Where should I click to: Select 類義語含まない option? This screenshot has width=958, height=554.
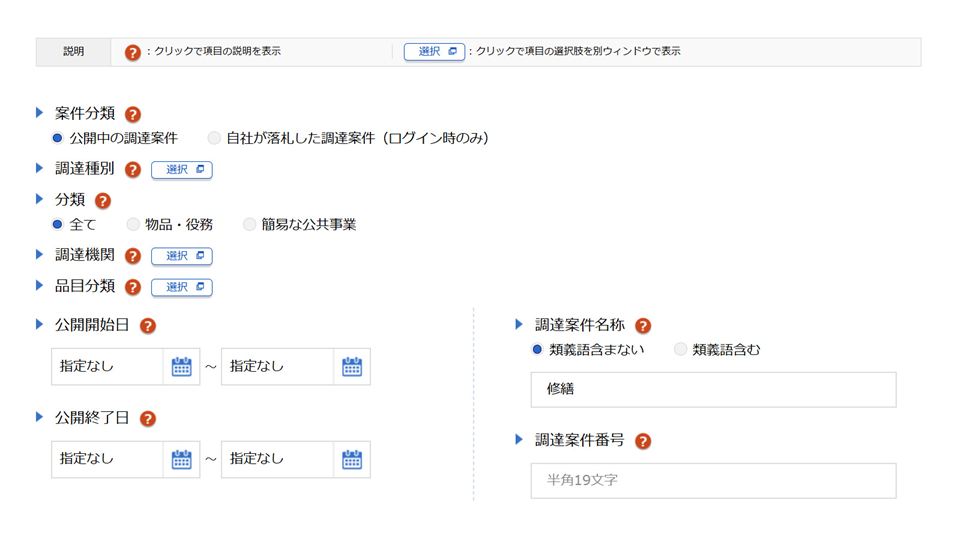[537, 349]
